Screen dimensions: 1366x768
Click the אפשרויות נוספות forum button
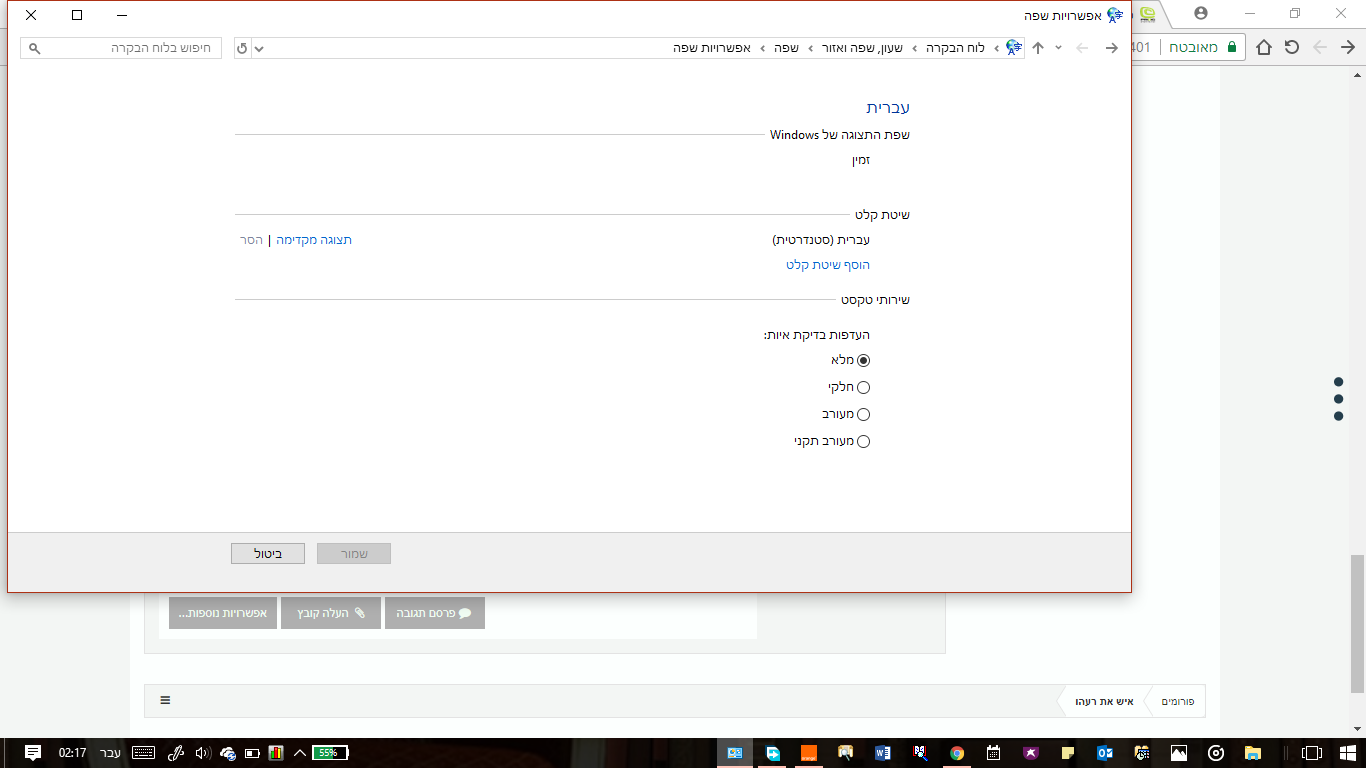point(223,613)
